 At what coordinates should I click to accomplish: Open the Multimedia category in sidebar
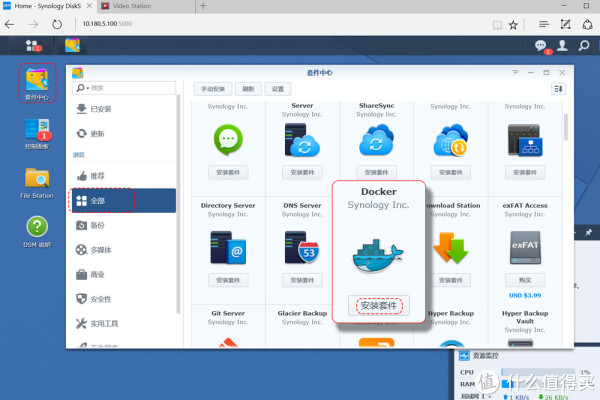tap(123, 250)
